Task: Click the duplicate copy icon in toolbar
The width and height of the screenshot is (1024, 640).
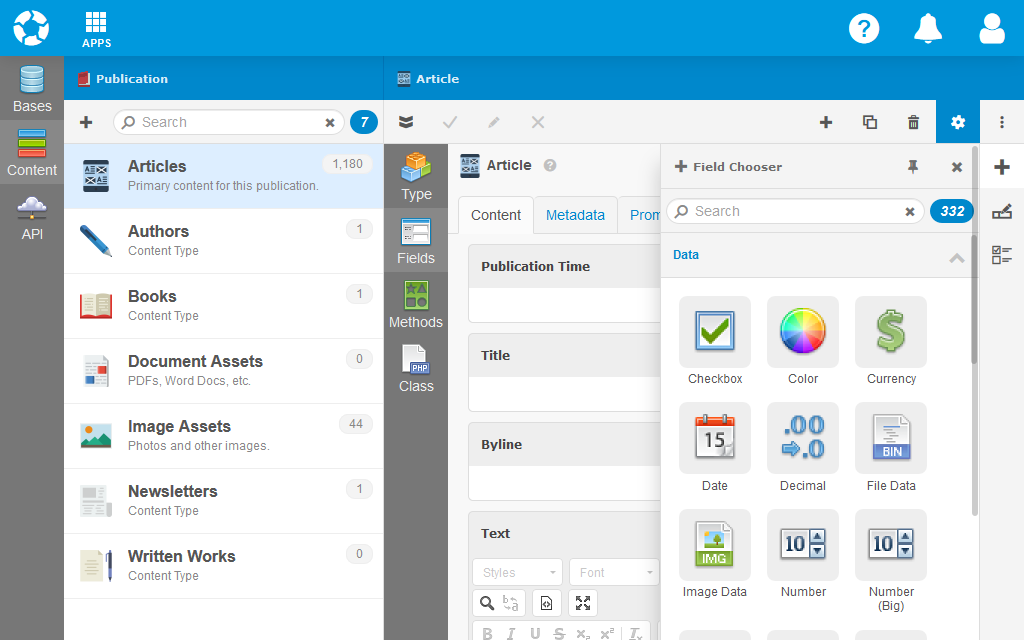Action: [x=870, y=122]
